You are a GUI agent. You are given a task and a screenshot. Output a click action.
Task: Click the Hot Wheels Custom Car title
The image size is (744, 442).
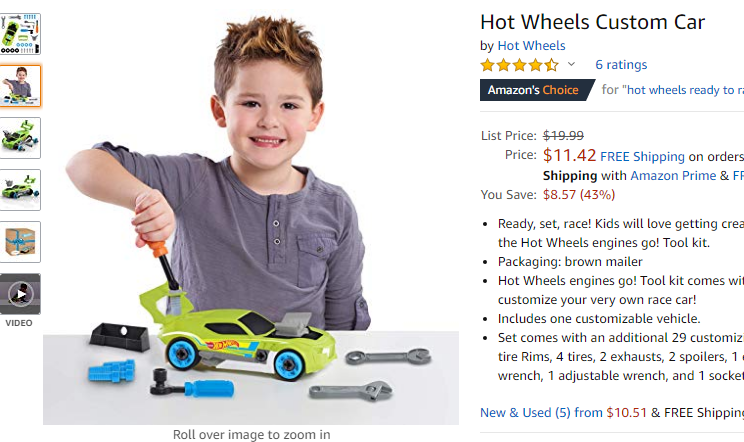(593, 22)
